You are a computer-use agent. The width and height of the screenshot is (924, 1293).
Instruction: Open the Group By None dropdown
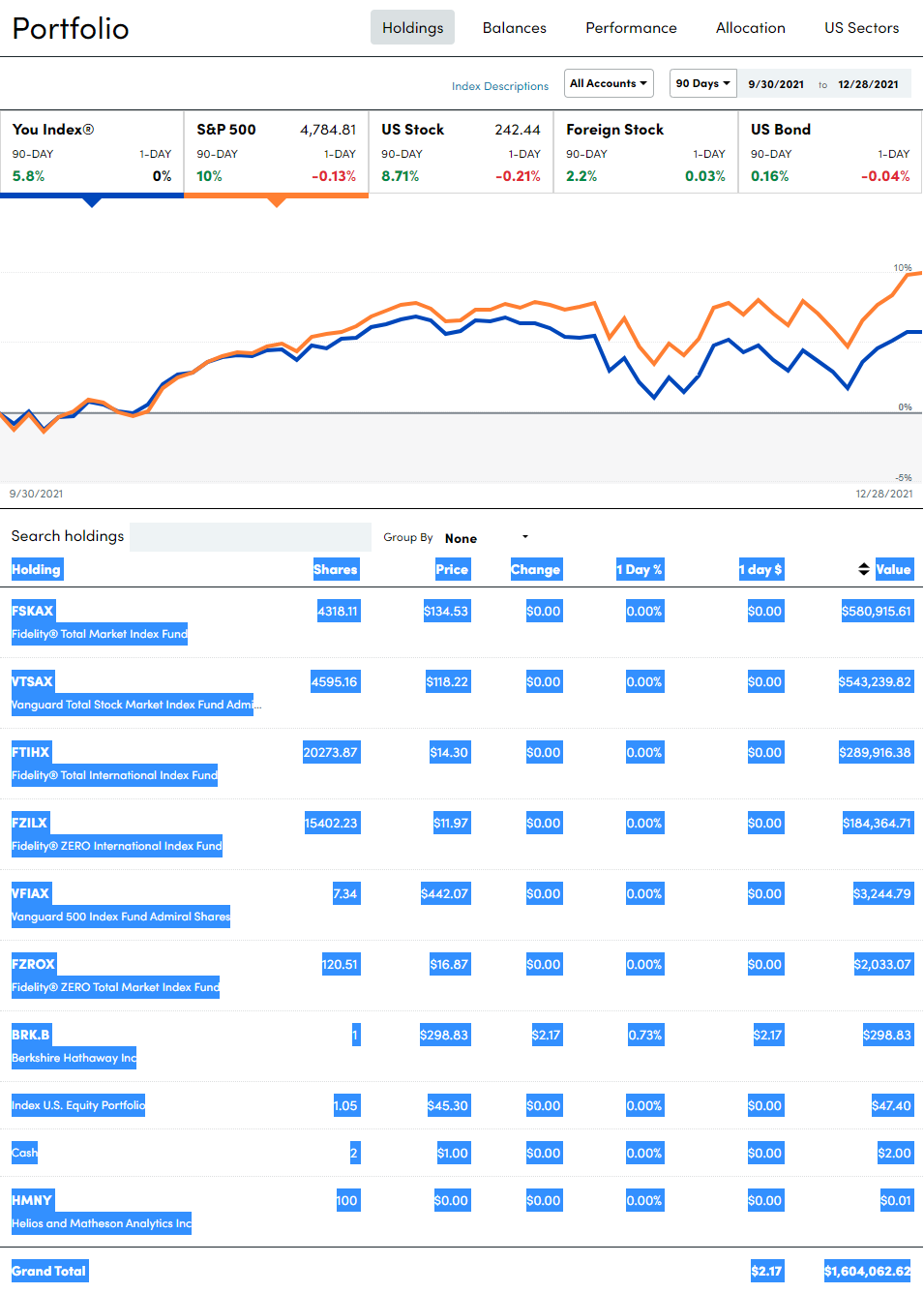[487, 538]
